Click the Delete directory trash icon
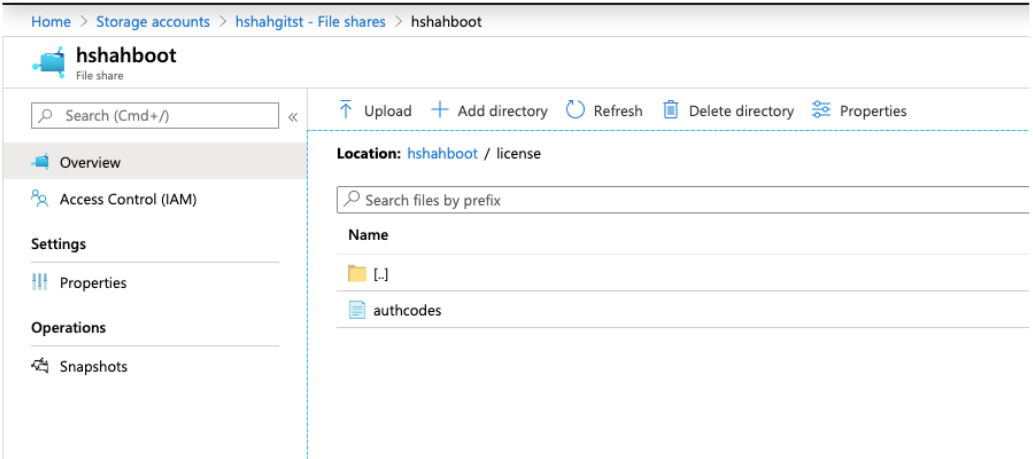Screen dimensions: 1033x459 point(671,110)
